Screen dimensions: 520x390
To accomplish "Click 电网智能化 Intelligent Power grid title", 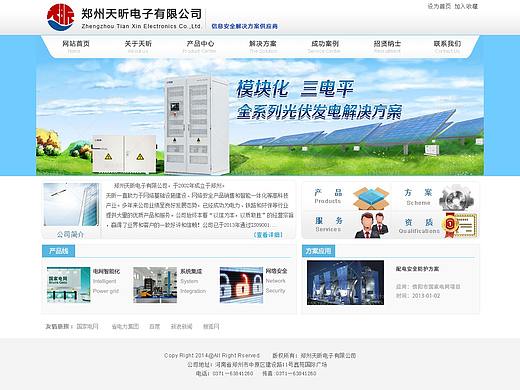I will click(106, 281).
